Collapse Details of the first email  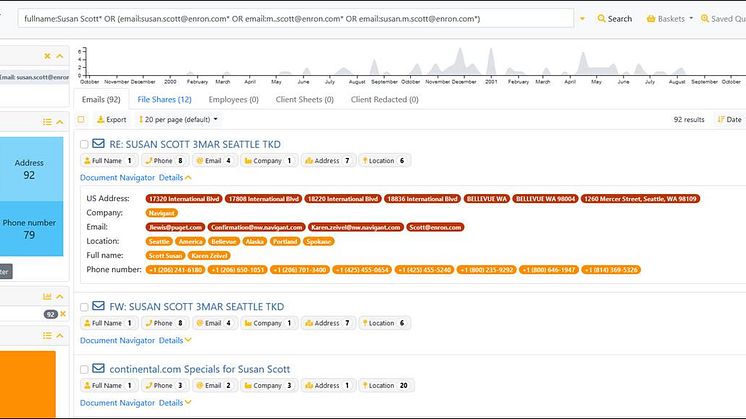(x=175, y=177)
